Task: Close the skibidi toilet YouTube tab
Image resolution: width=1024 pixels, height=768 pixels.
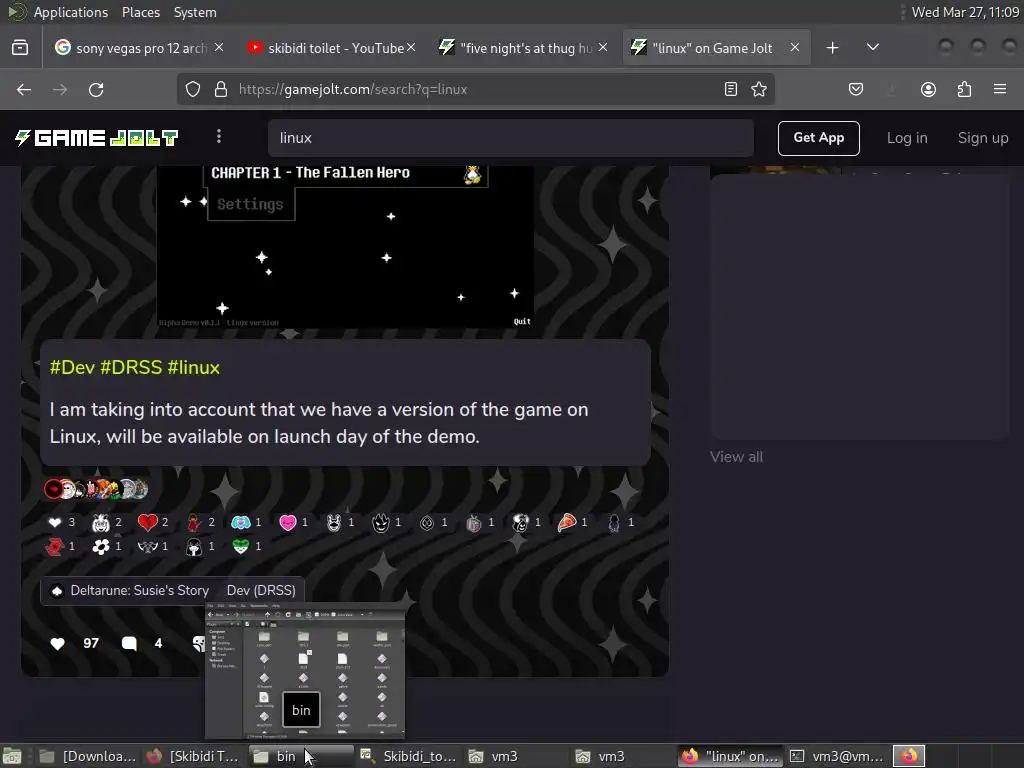Action: click(411, 47)
